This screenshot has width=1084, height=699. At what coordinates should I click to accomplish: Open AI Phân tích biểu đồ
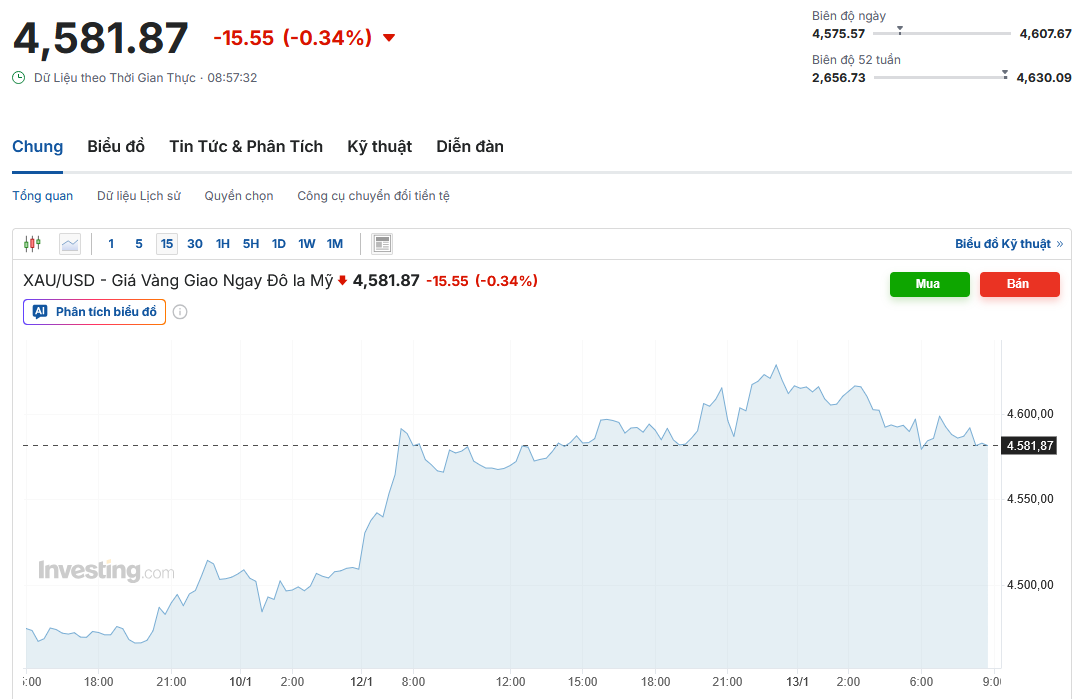click(95, 312)
